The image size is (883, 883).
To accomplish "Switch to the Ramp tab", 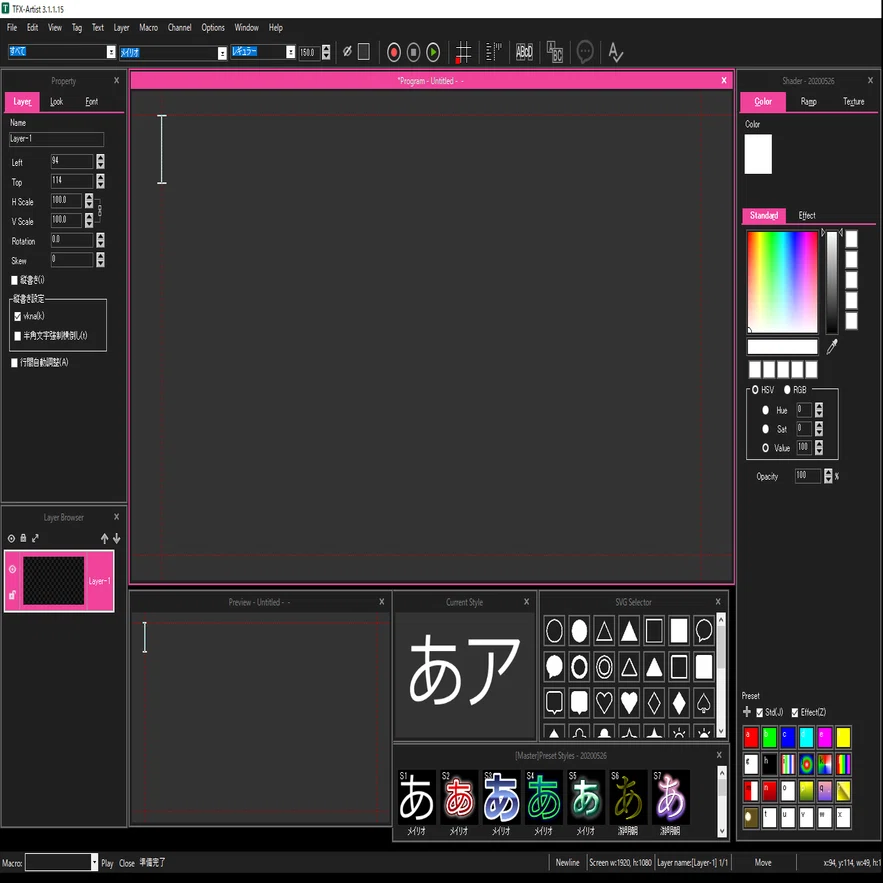I will coord(808,102).
